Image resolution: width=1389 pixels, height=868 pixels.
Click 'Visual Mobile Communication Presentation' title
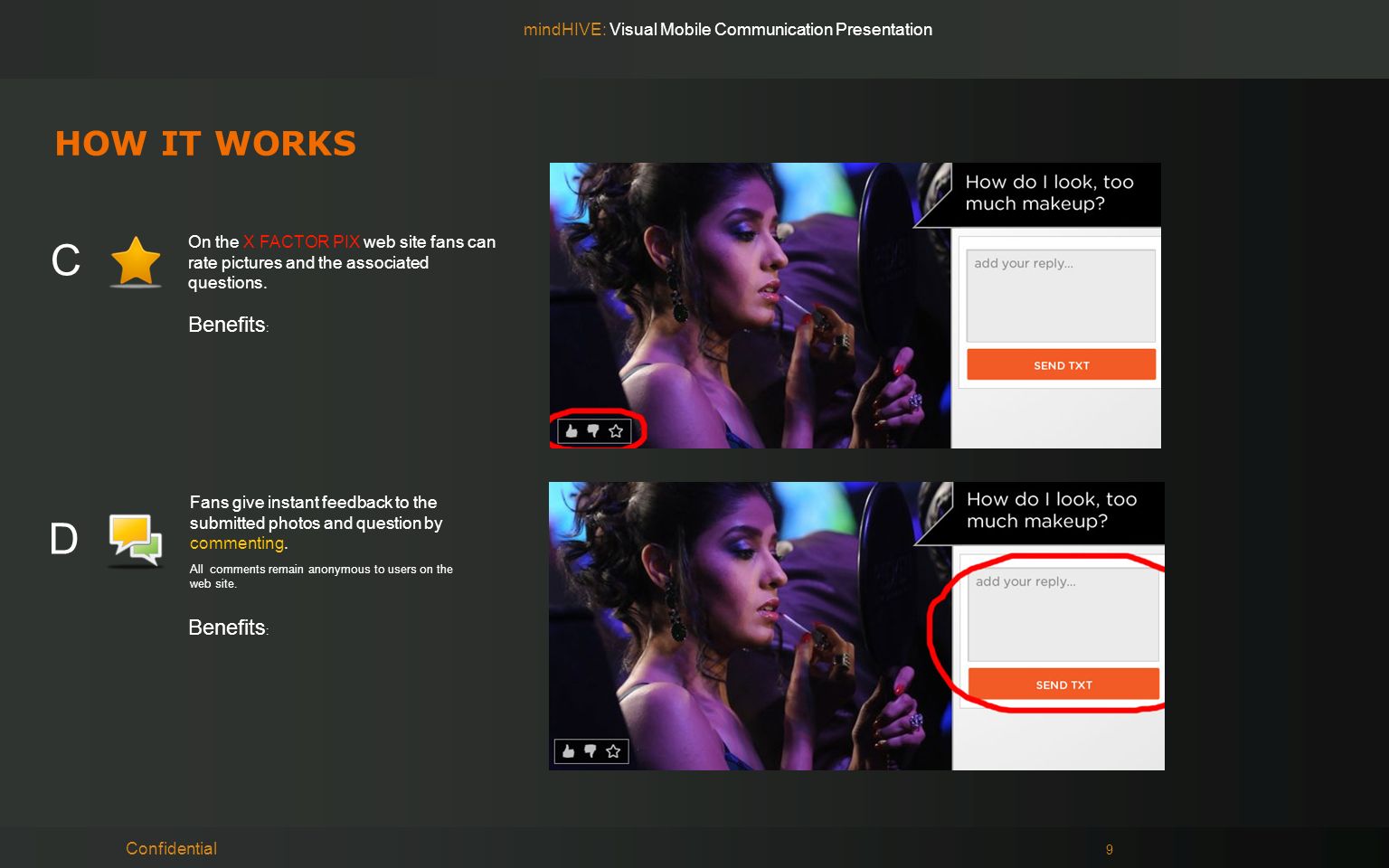770,30
